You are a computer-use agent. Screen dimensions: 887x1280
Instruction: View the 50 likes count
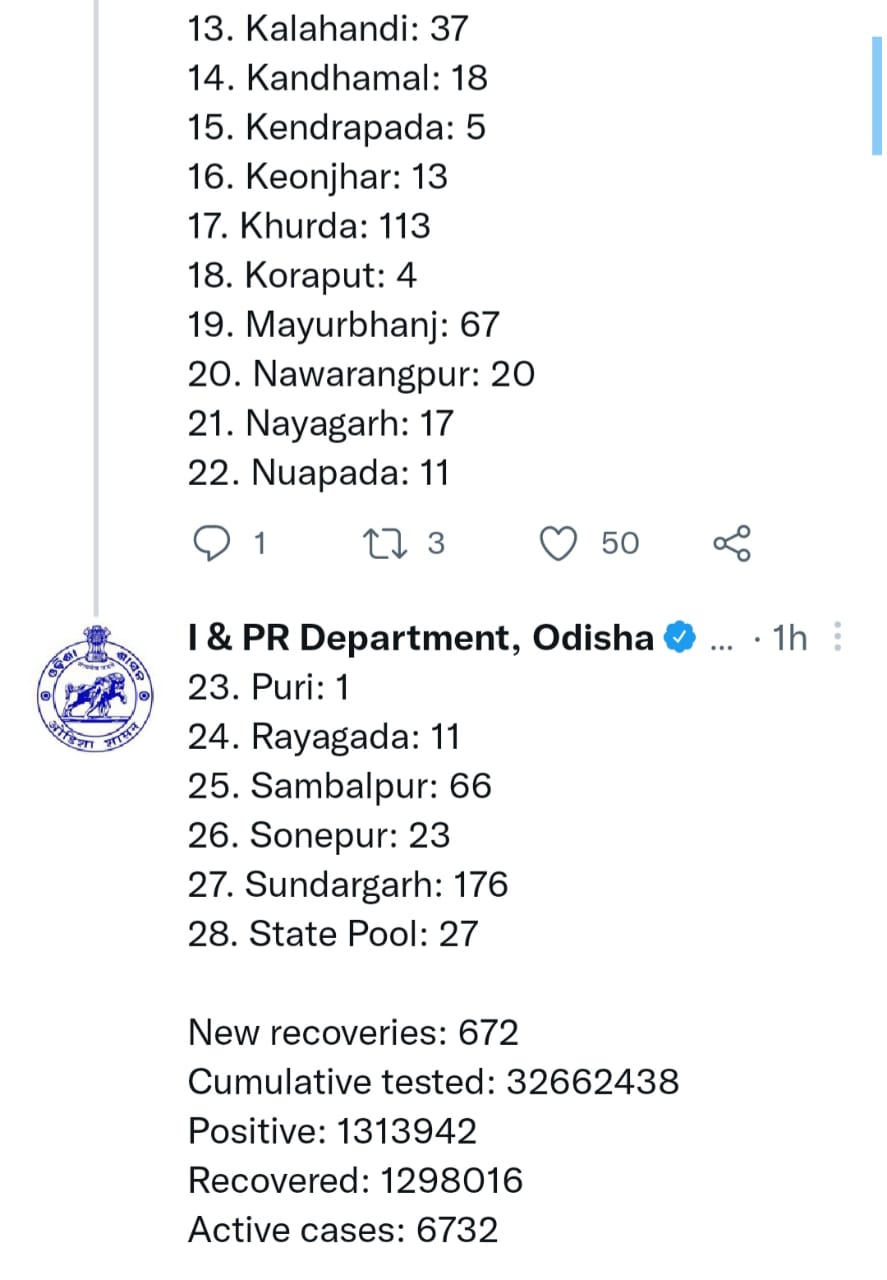620,543
